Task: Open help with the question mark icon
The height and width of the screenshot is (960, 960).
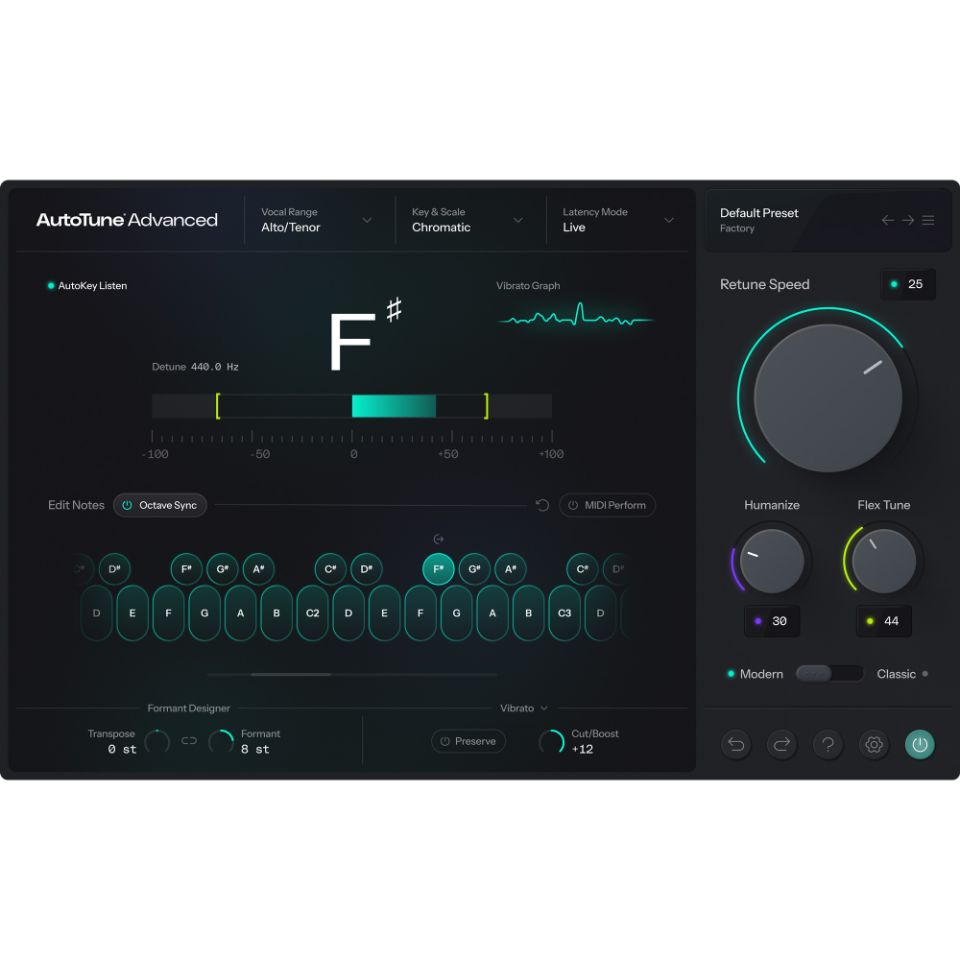Action: pos(828,744)
